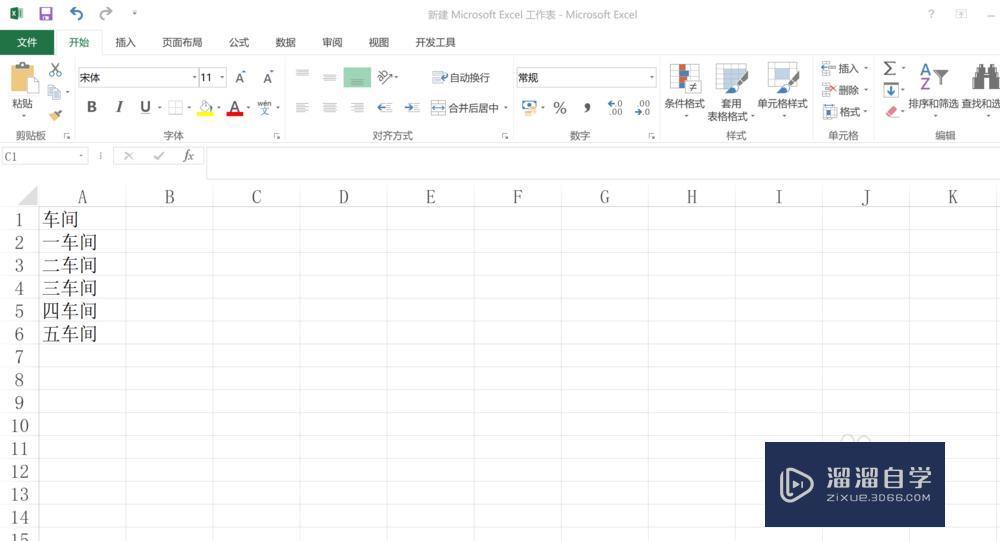The width and height of the screenshot is (1000, 541).
Task: Open 条件格式 conditional formatting
Action: click(x=684, y=89)
